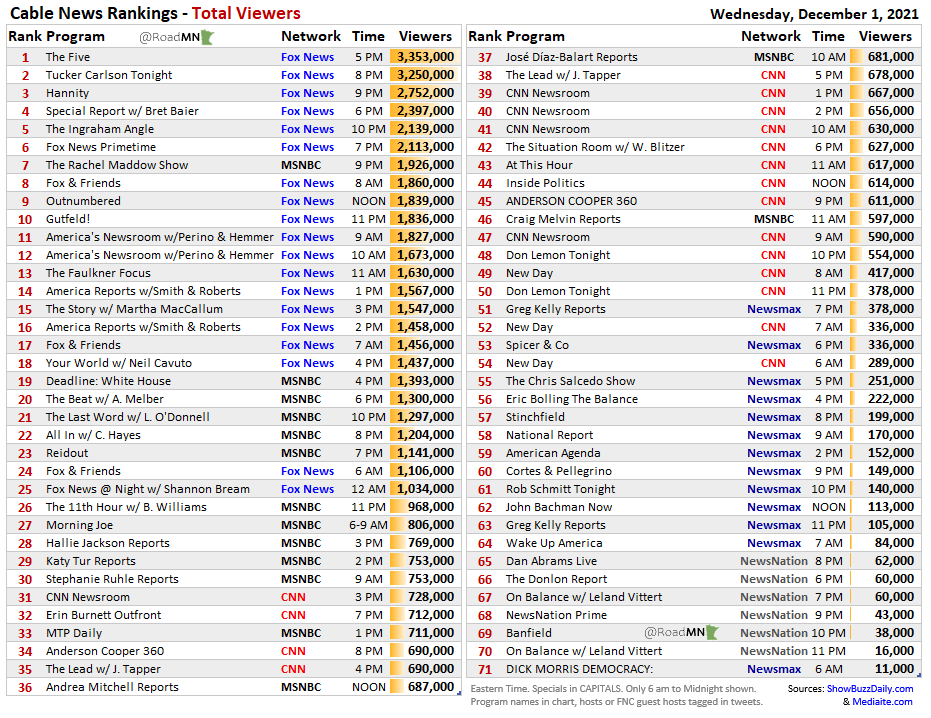Click viewers value 3,353,000

(x=425, y=57)
